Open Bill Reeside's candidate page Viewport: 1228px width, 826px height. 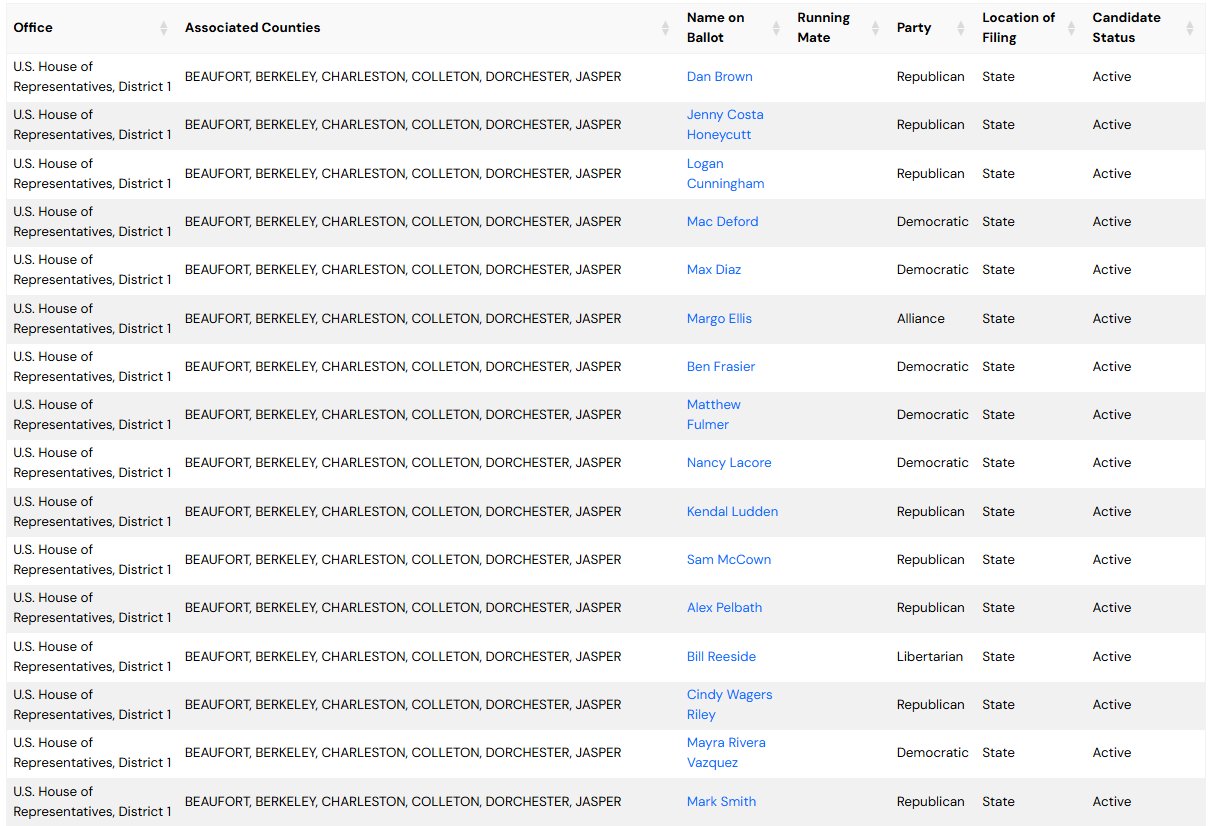[x=721, y=657]
